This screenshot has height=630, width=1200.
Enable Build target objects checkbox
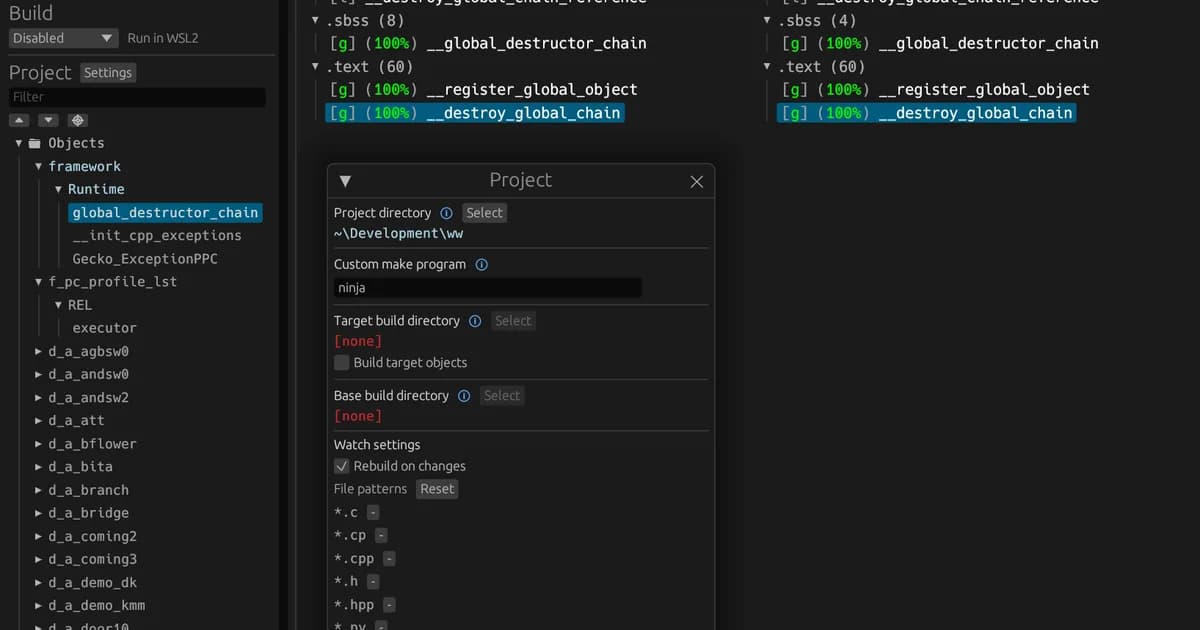(342, 363)
